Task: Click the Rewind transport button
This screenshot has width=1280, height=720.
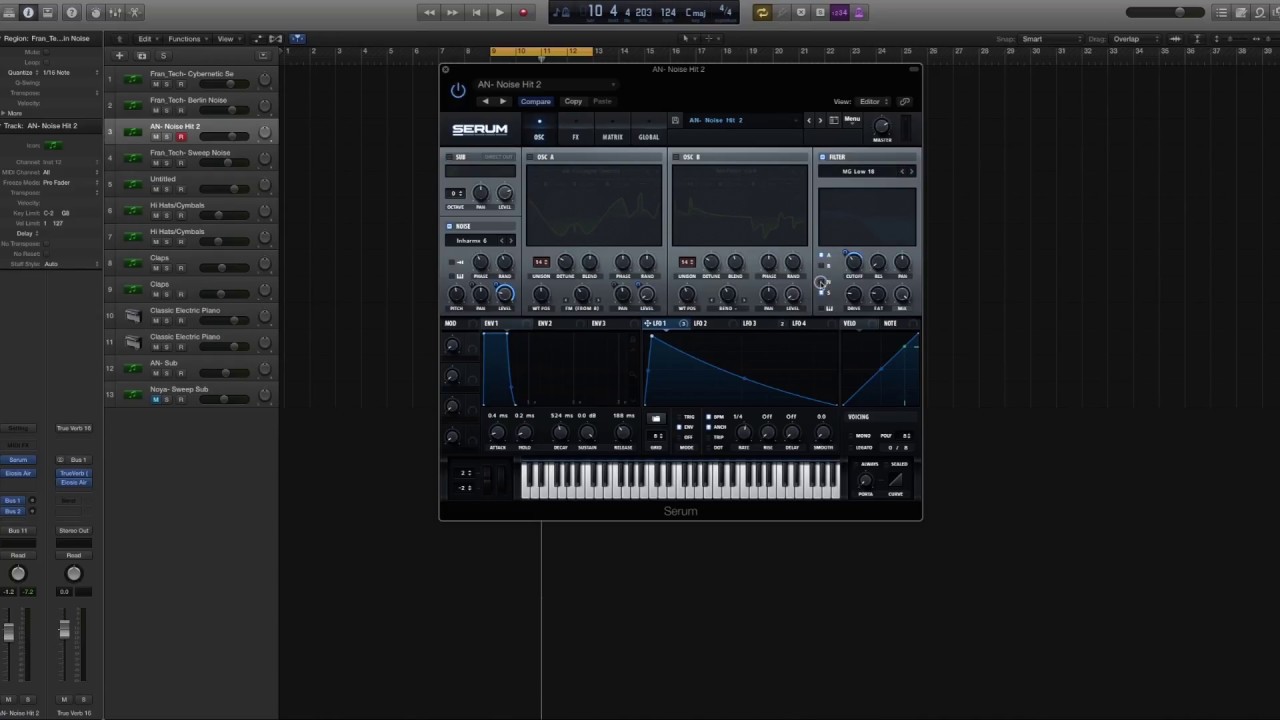Action: pyautogui.click(x=430, y=12)
